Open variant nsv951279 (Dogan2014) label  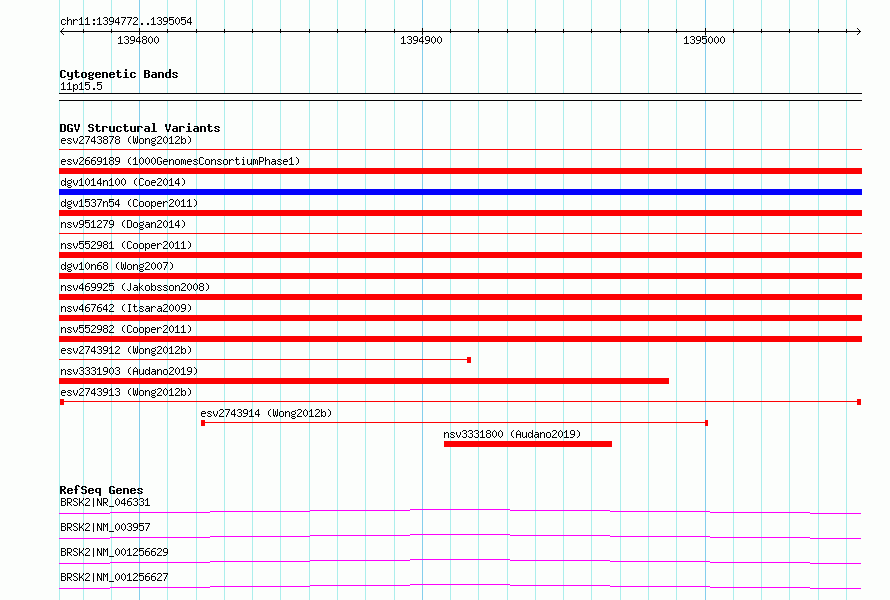123,224
